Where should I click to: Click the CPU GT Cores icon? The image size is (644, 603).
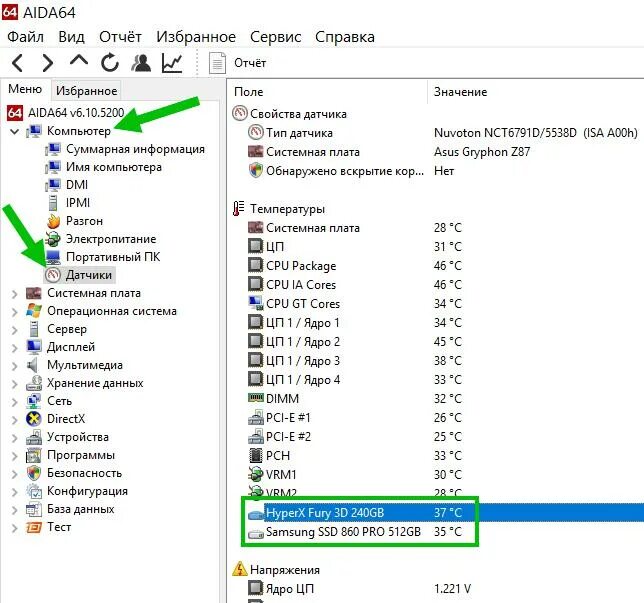[255, 304]
